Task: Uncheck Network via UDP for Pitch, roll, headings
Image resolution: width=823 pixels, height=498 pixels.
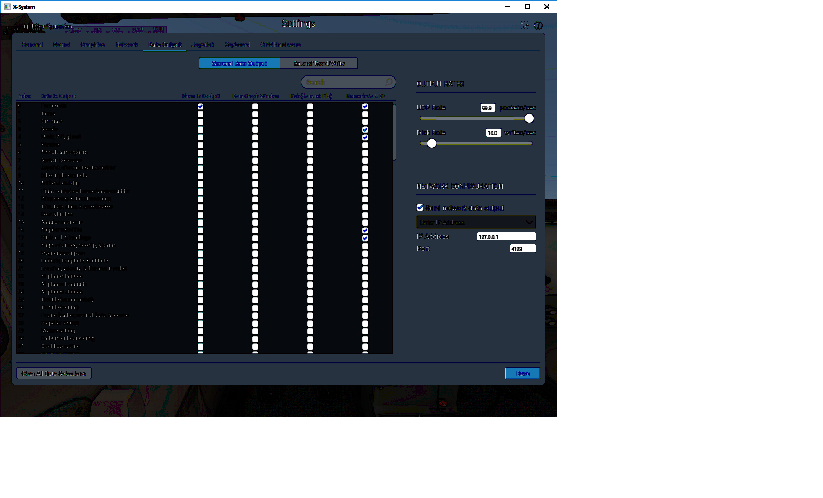Action: point(365,238)
